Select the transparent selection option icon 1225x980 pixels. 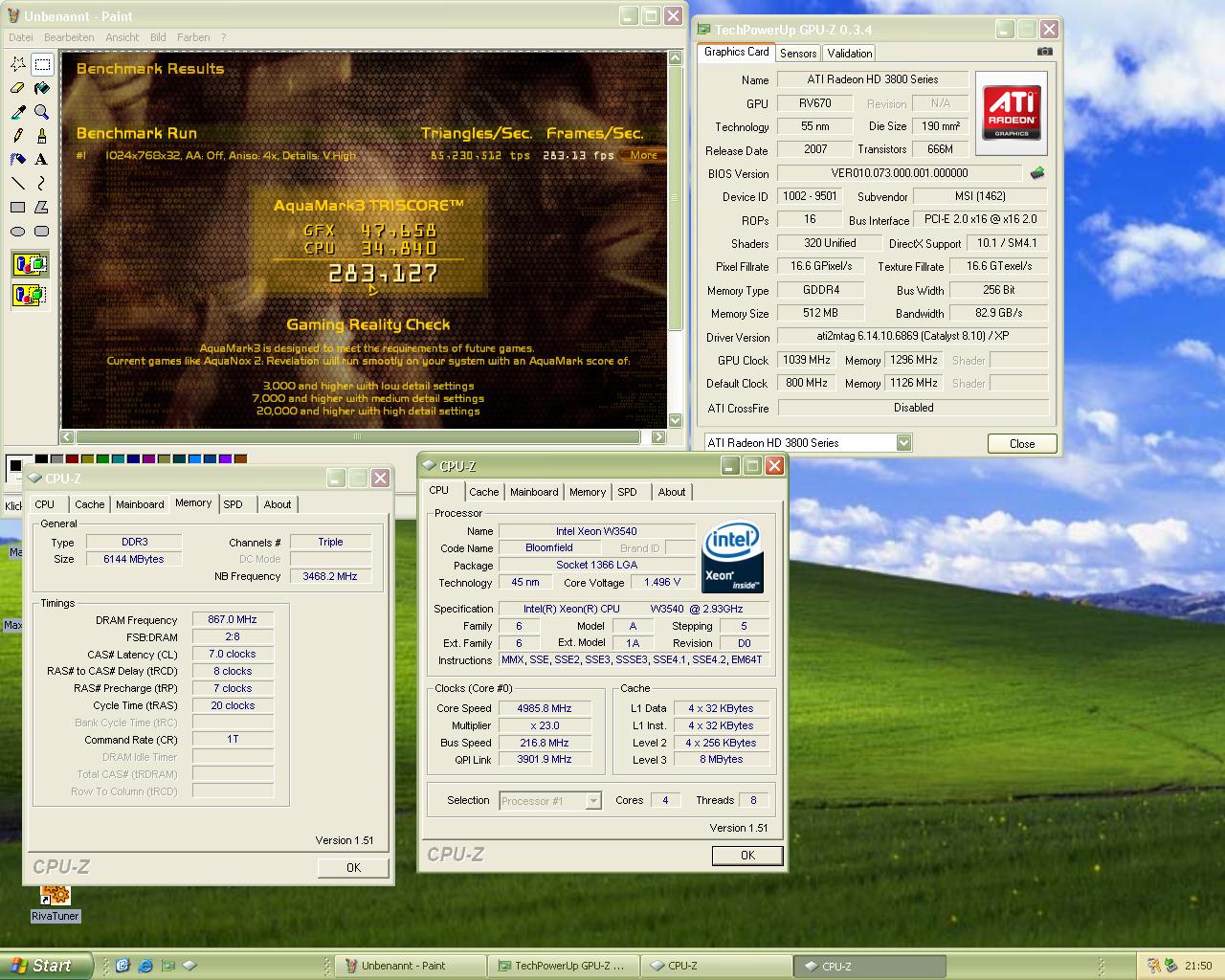click(x=30, y=295)
